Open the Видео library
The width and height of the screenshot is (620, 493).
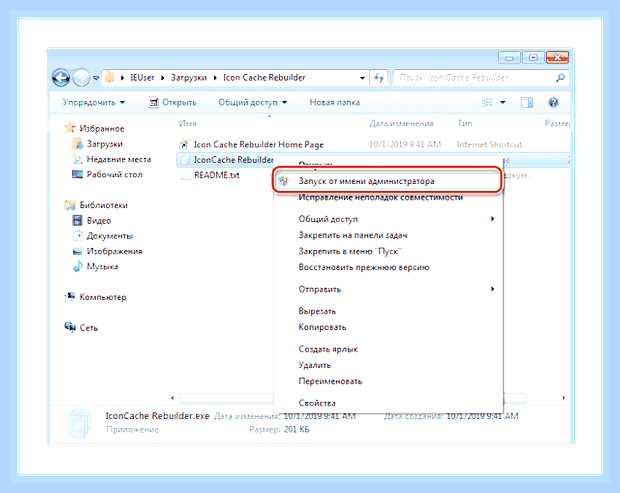99,221
